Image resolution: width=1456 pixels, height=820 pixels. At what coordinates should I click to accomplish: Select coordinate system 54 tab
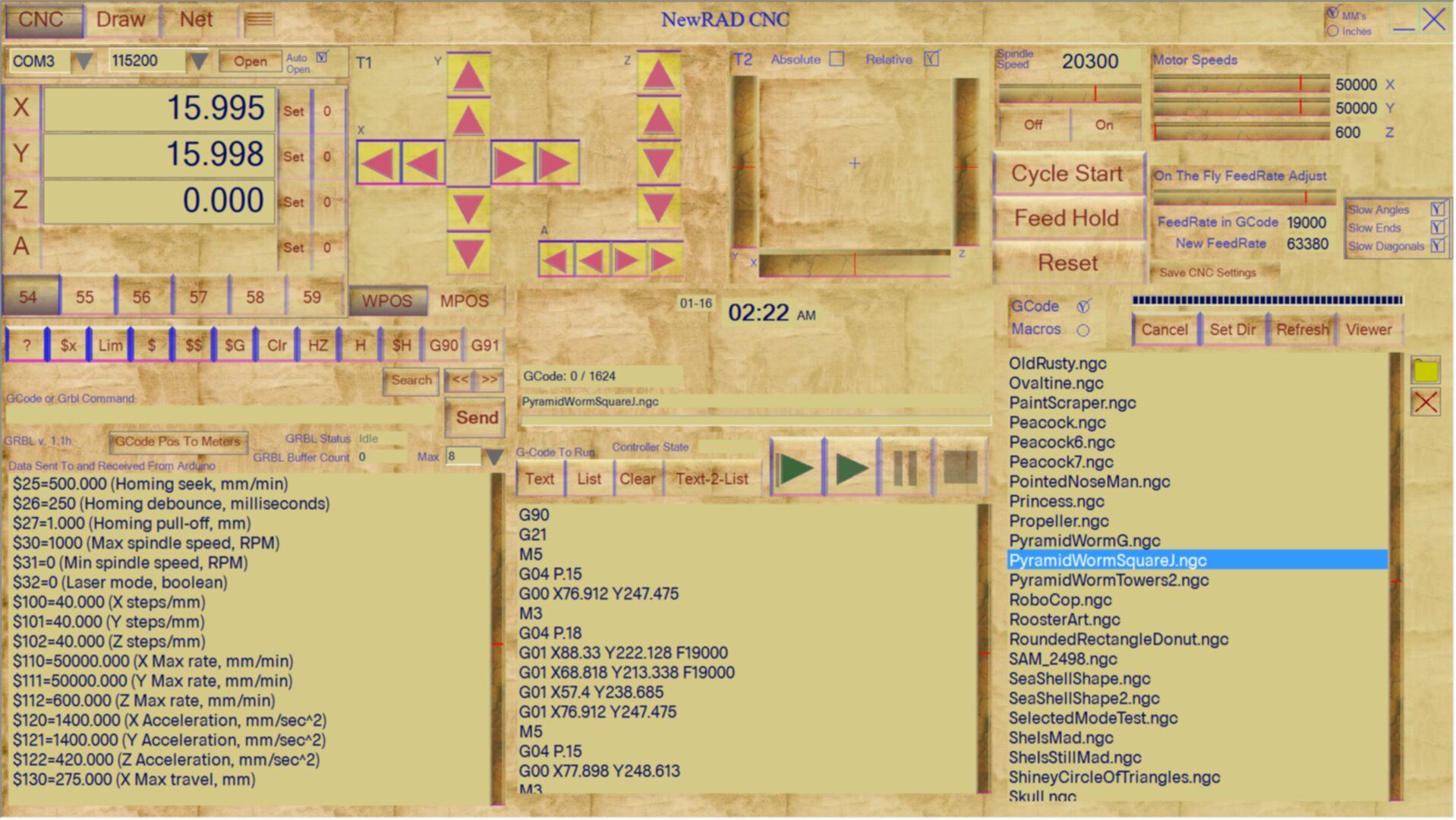(x=29, y=298)
